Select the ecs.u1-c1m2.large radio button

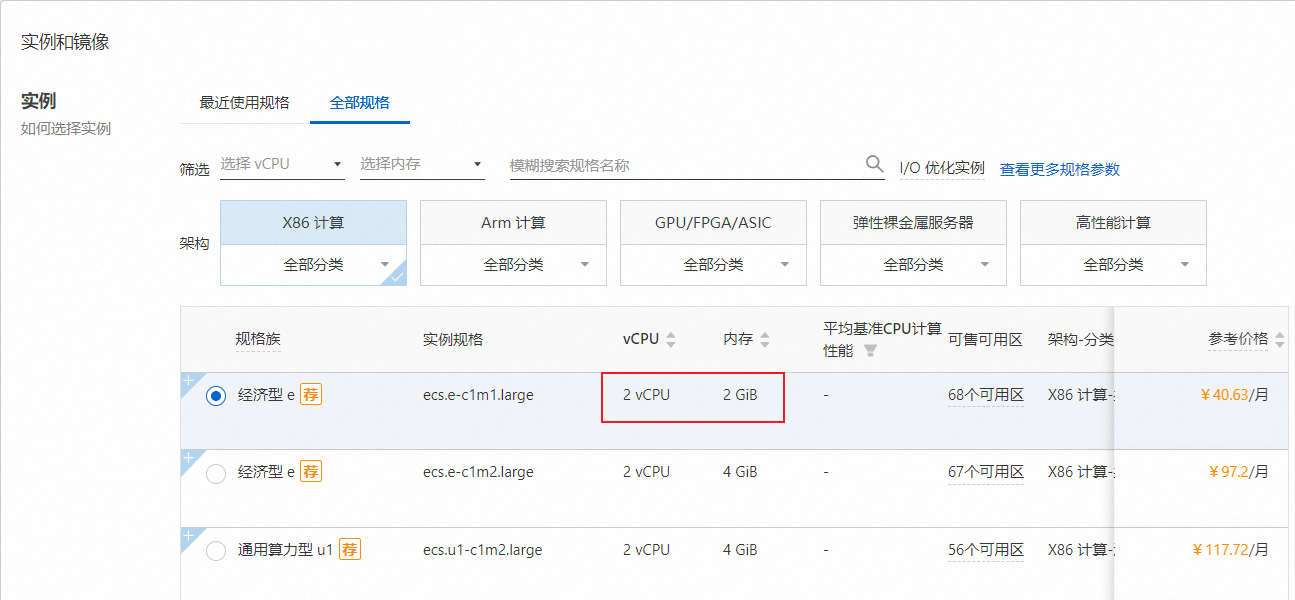(x=216, y=551)
